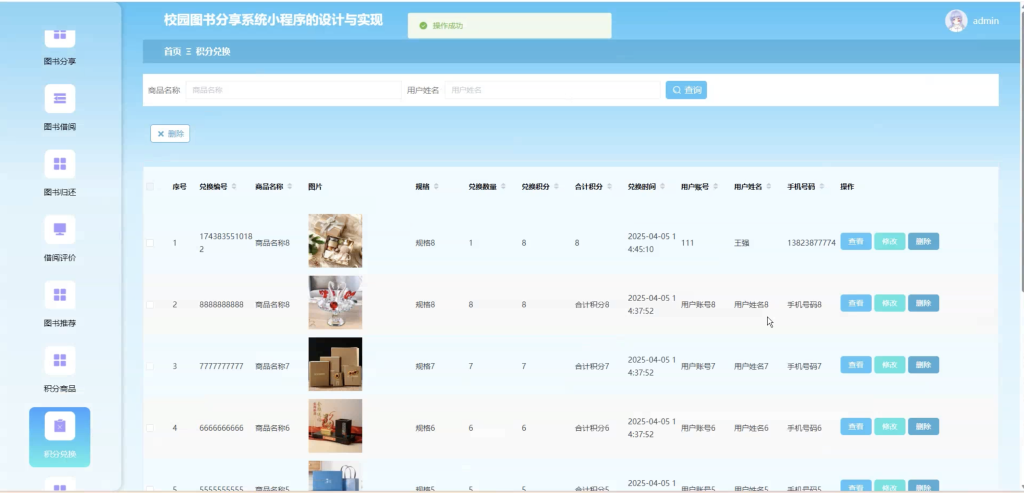Sort by 兑换时间 column arrows
This screenshot has width=1024, height=493.
(662, 187)
